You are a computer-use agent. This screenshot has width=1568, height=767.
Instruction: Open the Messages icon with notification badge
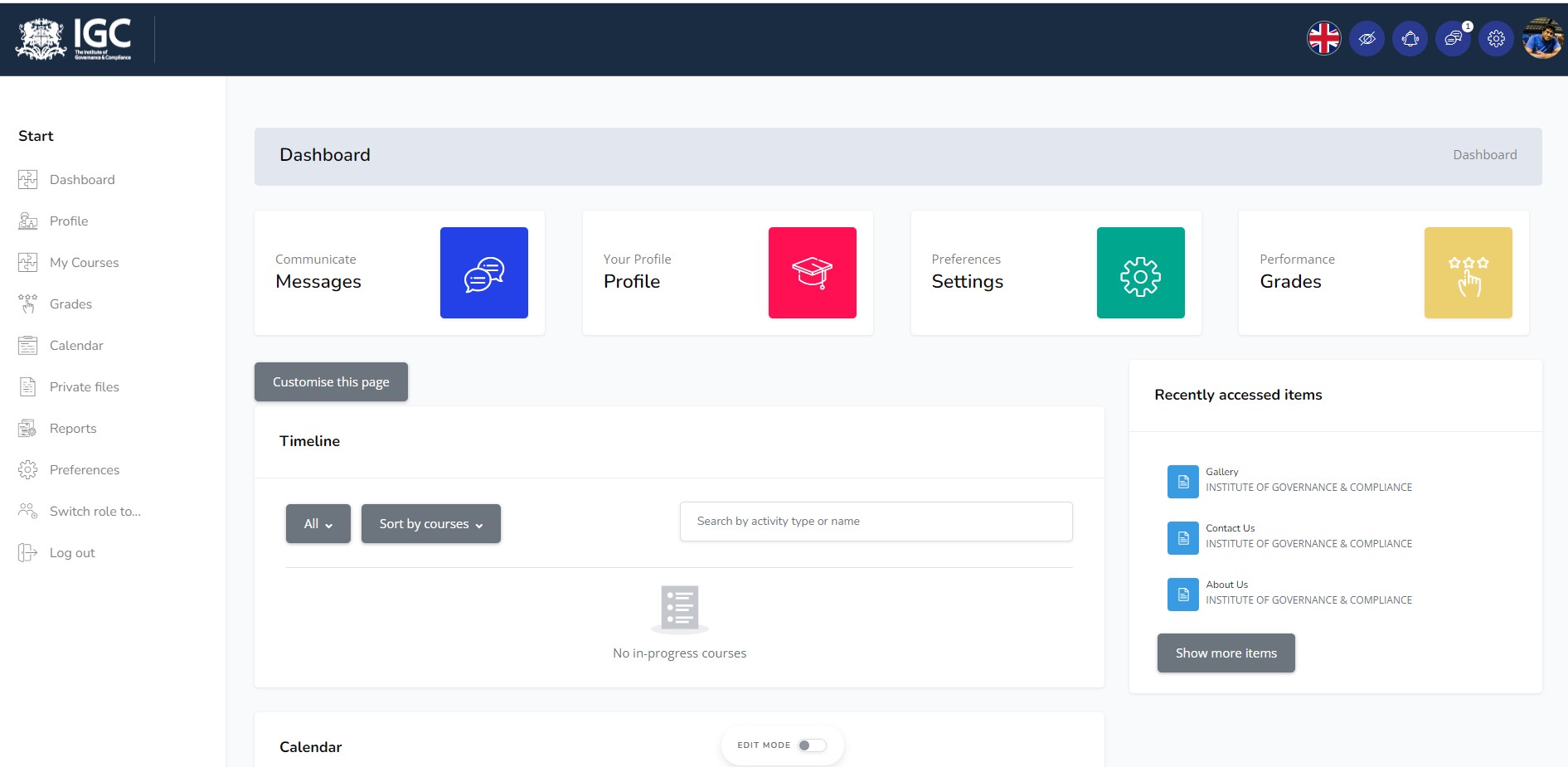1453,37
